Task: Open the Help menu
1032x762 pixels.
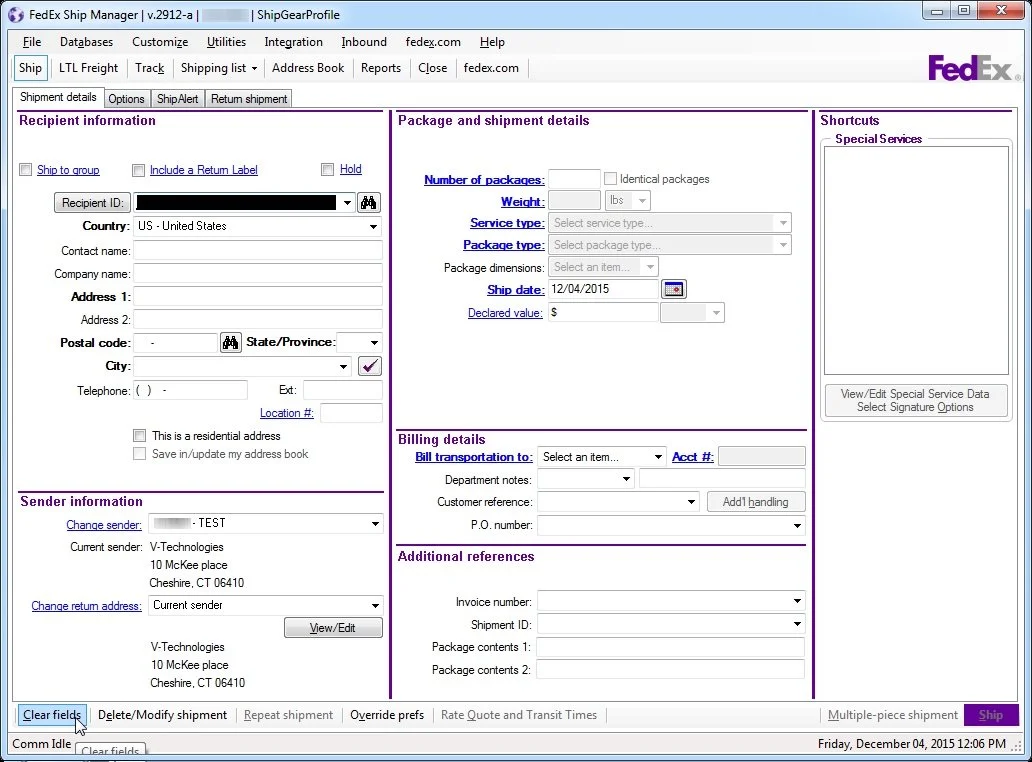Action: pyautogui.click(x=492, y=42)
